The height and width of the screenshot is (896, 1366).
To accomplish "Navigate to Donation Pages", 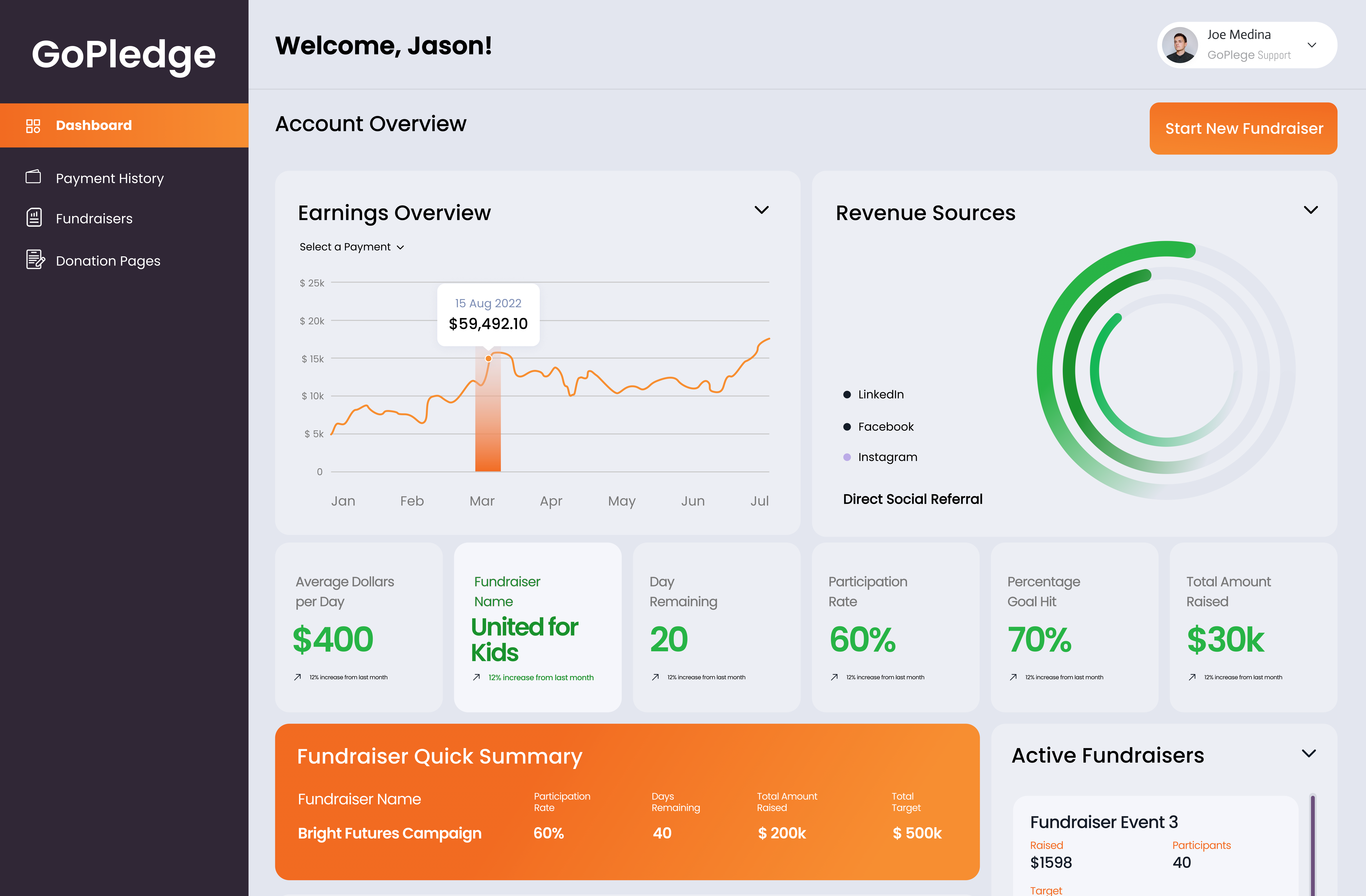I will [108, 261].
